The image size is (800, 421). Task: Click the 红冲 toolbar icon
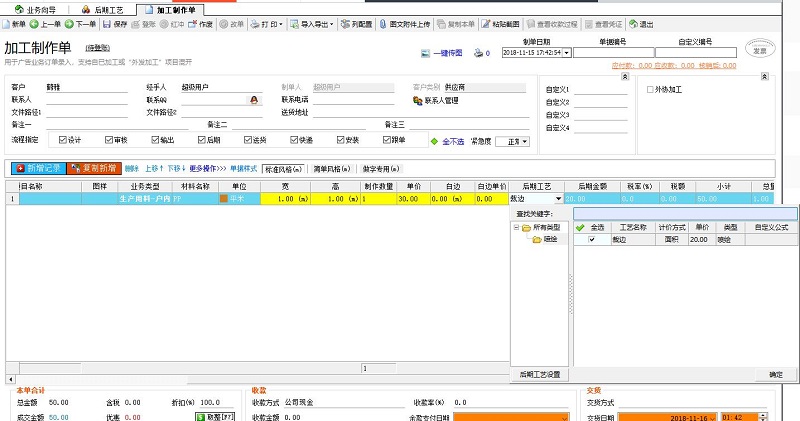click(164, 24)
